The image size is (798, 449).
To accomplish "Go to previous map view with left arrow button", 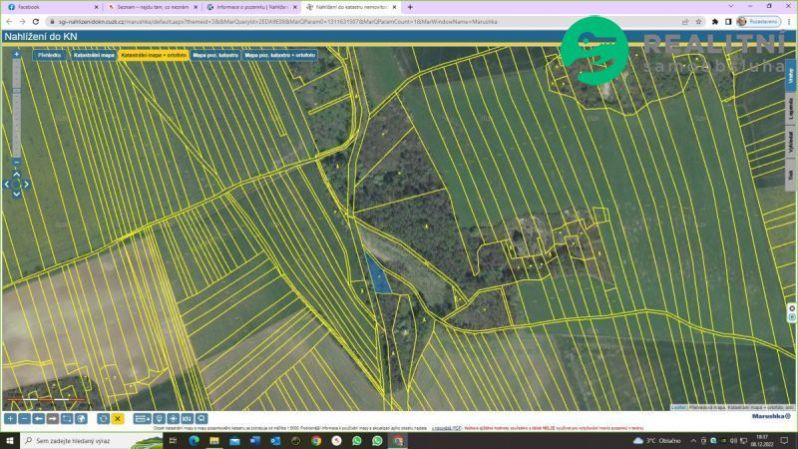I will (38, 419).
